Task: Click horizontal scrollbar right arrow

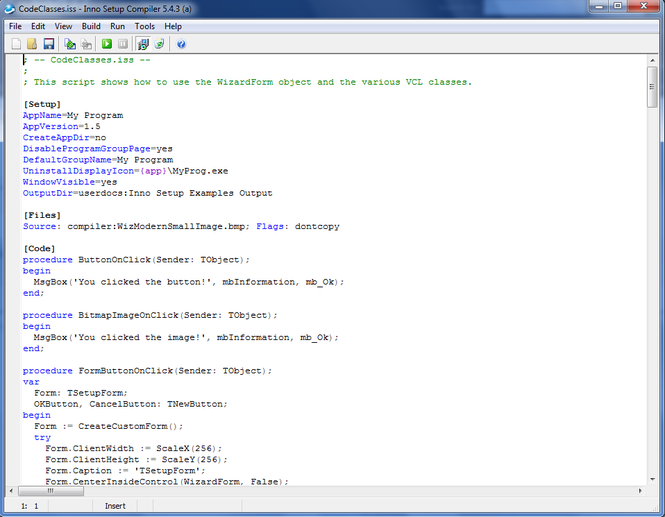Action: click(640, 491)
